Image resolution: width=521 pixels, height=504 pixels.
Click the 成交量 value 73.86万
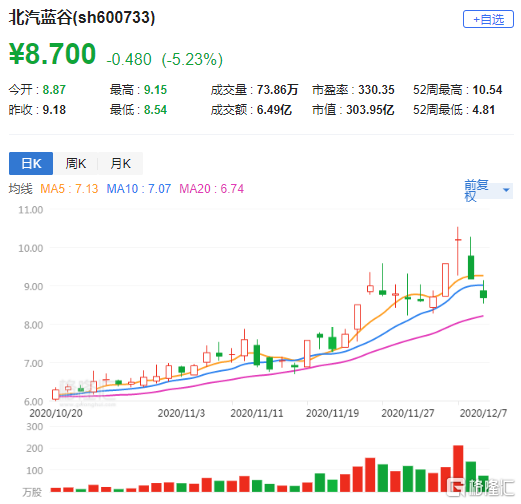277,90
